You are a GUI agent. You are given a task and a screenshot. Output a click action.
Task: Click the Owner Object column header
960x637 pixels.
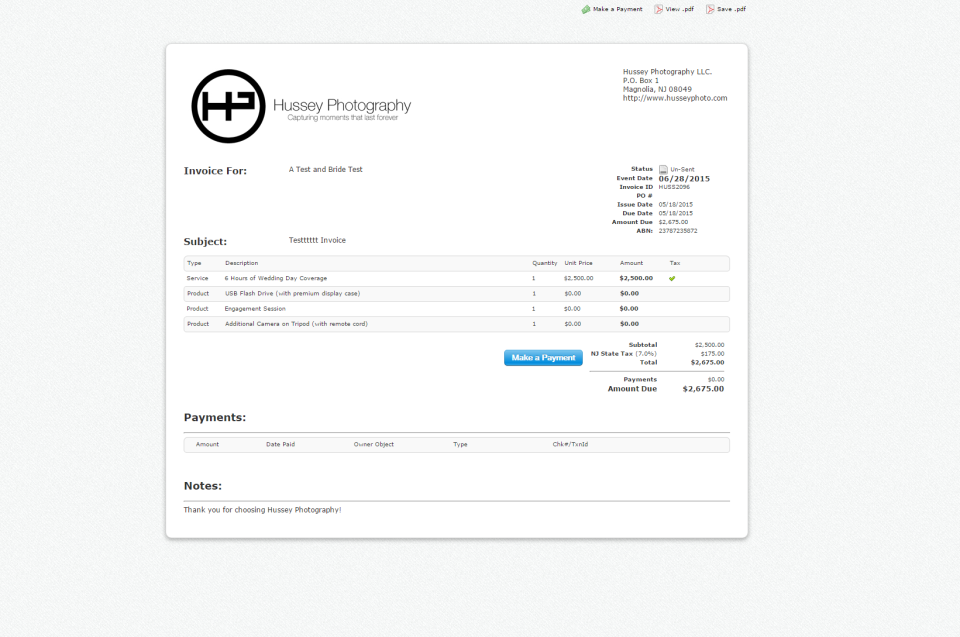tap(373, 445)
